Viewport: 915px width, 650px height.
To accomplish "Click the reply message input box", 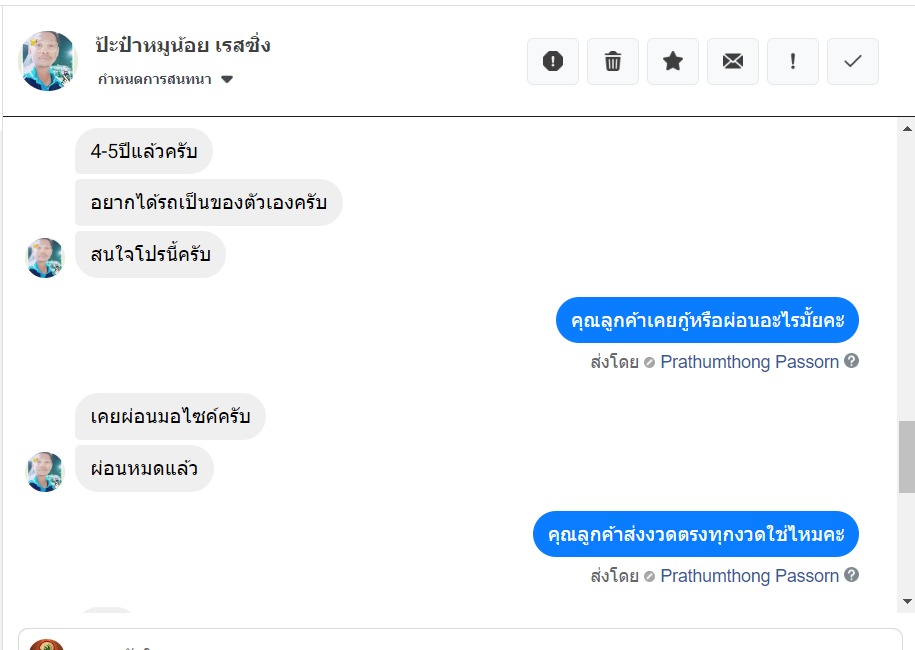I will [460, 639].
